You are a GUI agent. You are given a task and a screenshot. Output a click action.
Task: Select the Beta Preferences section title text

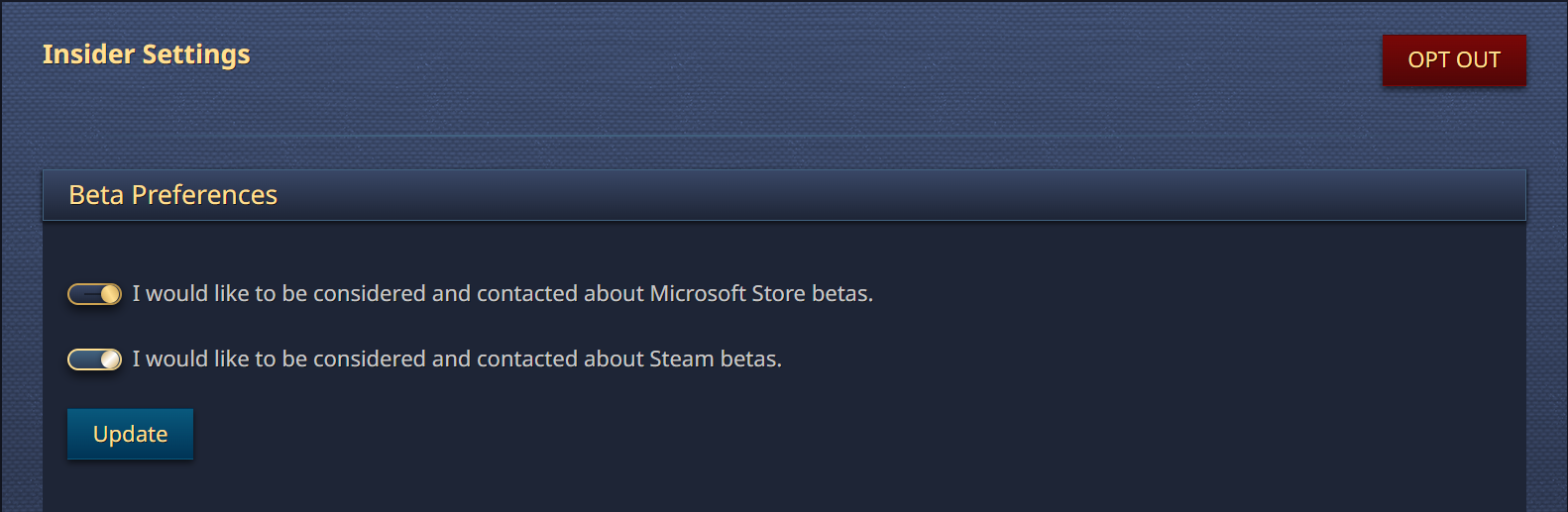tap(172, 195)
